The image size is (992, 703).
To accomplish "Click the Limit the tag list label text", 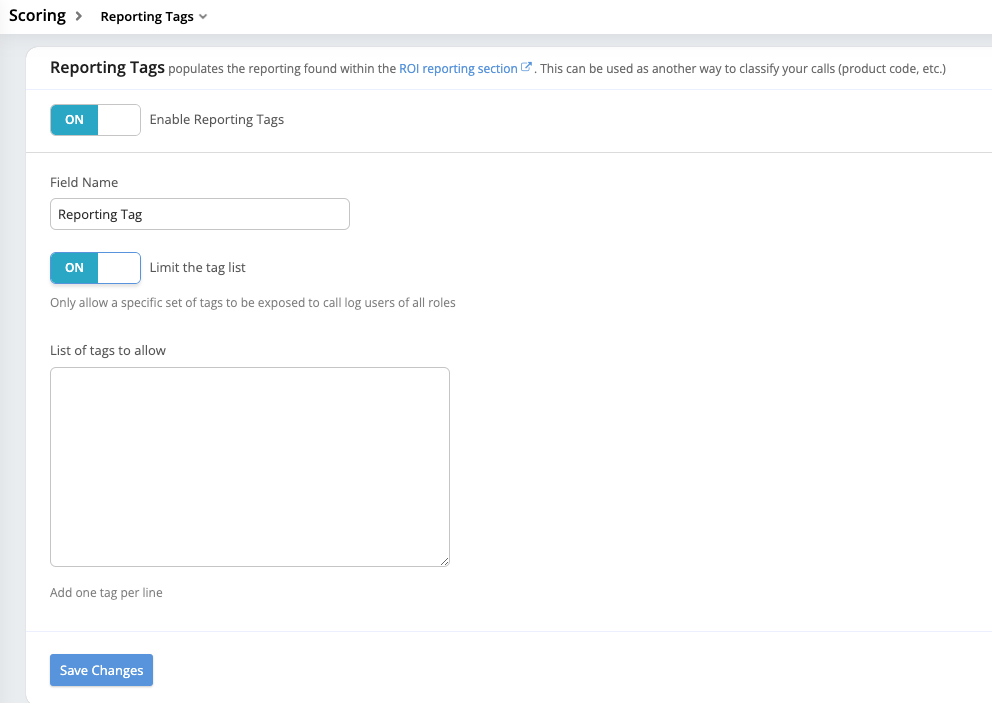I will [197, 268].
